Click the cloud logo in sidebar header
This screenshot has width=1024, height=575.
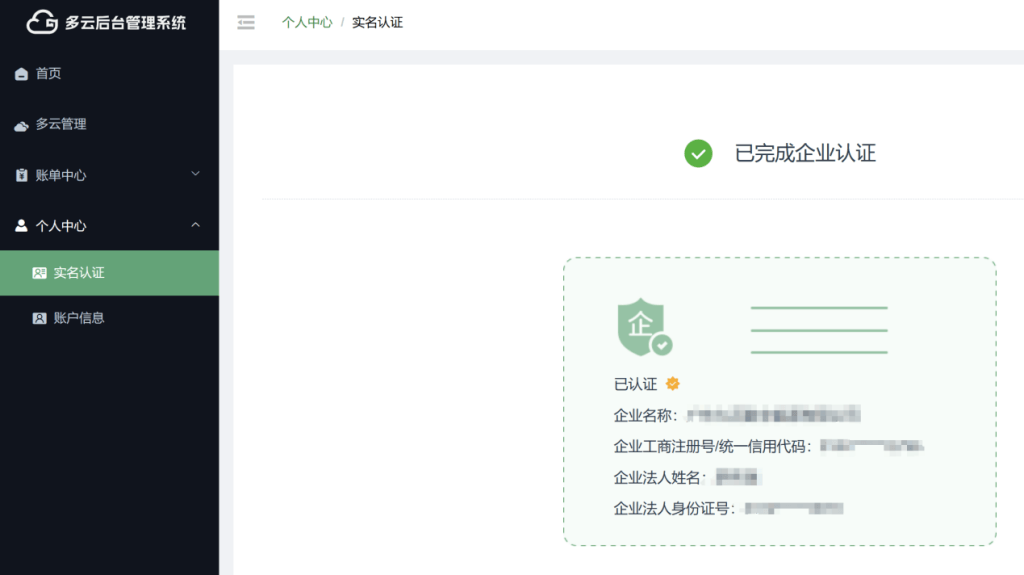[41, 22]
